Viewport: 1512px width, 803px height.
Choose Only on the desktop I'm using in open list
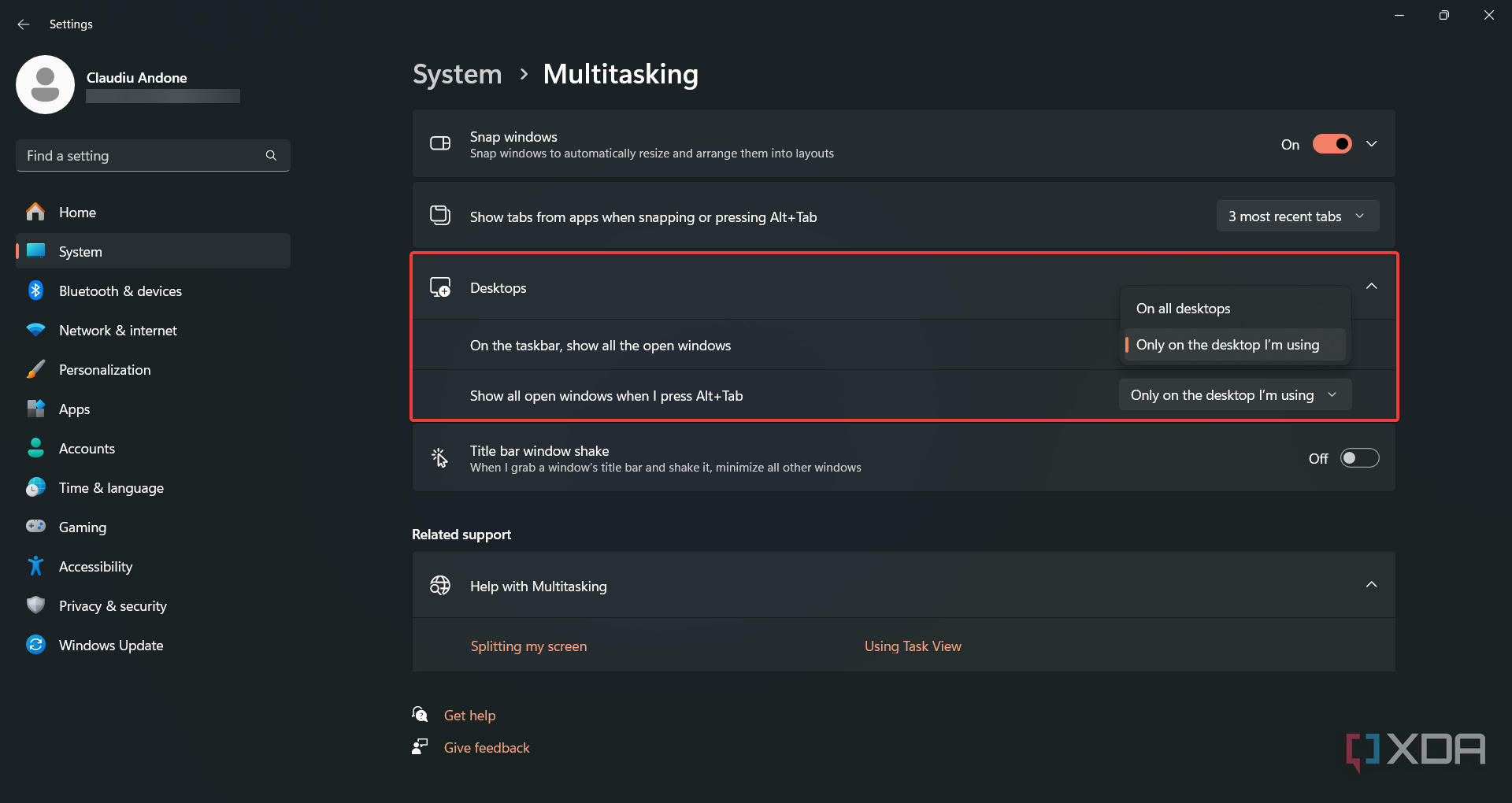[x=1235, y=345]
